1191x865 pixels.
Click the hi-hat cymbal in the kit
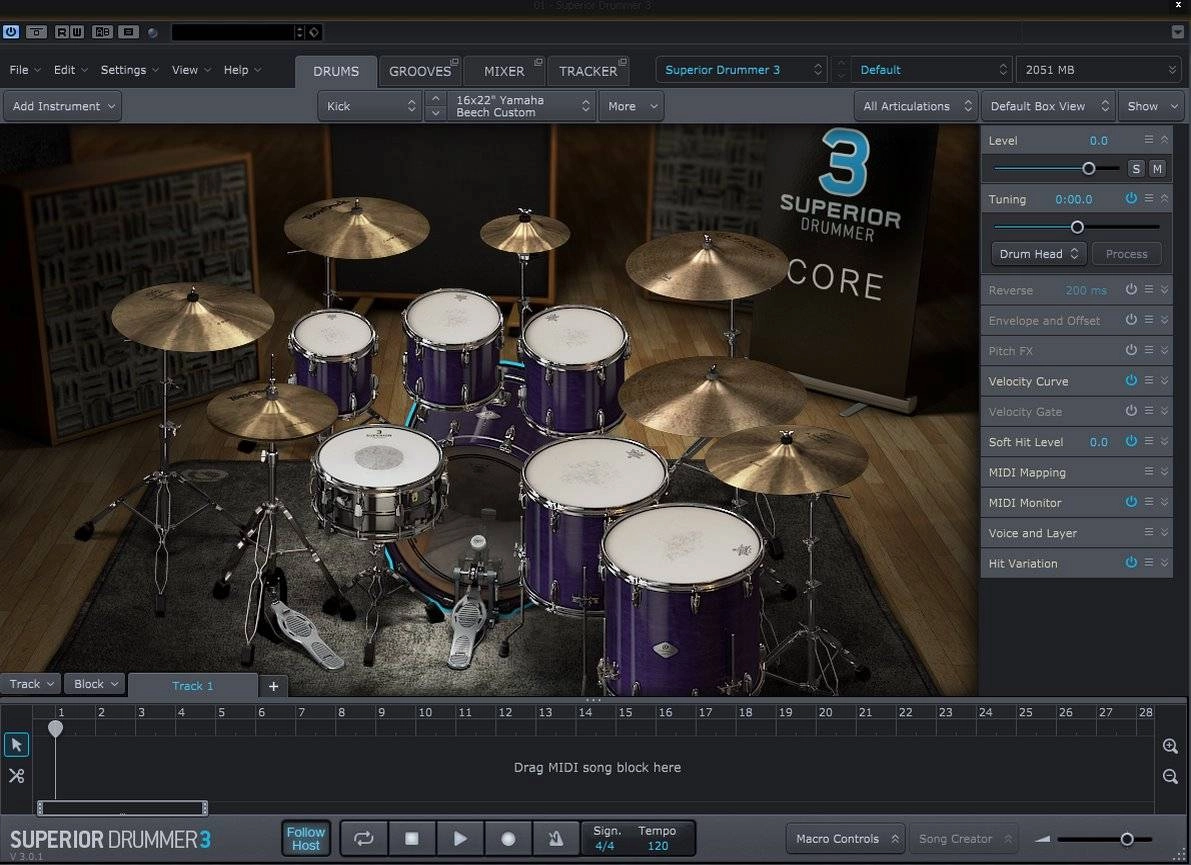click(x=271, y=410)
